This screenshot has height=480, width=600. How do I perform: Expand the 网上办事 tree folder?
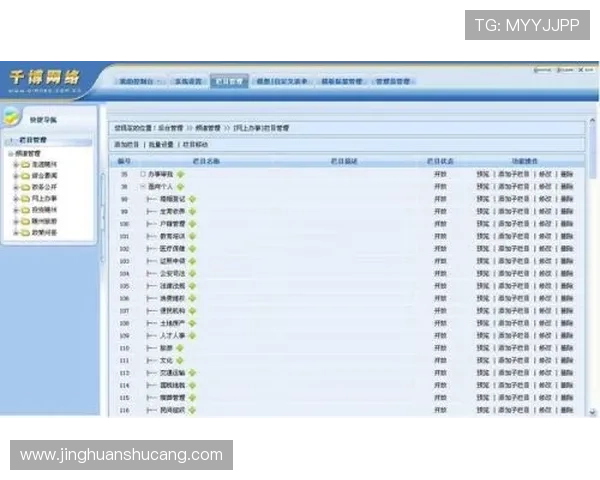[x=16, y=199]
